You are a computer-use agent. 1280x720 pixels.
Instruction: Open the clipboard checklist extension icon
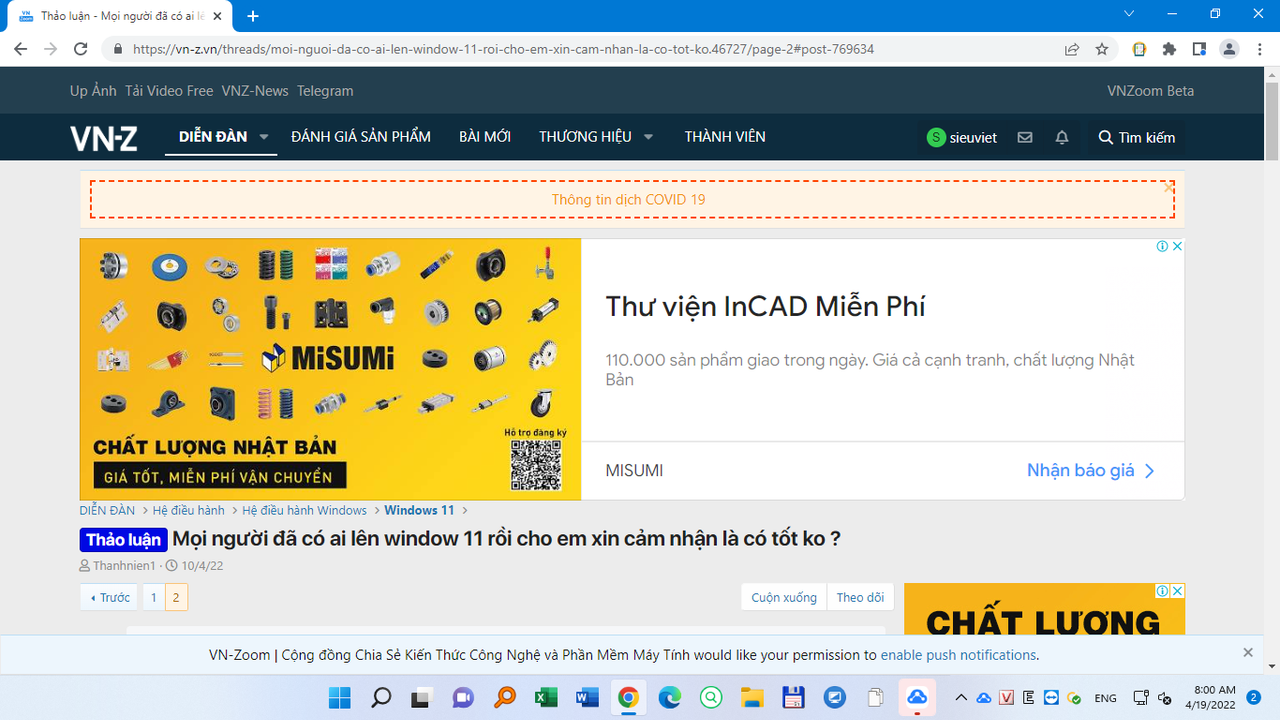(x=1139, y=49)
